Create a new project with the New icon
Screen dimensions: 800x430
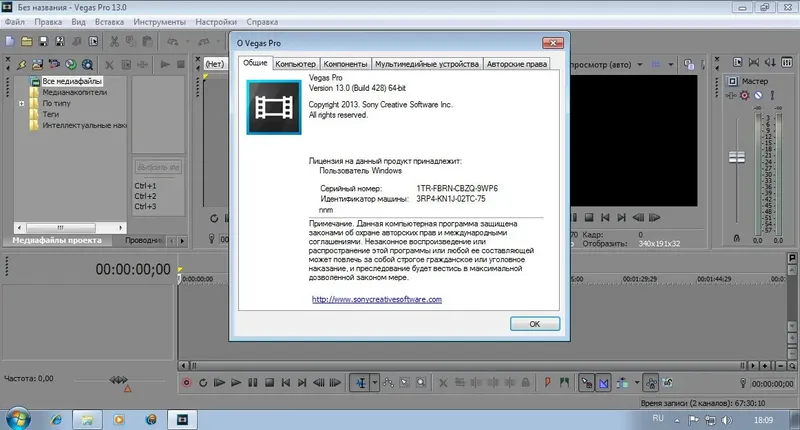pos(10,41)
